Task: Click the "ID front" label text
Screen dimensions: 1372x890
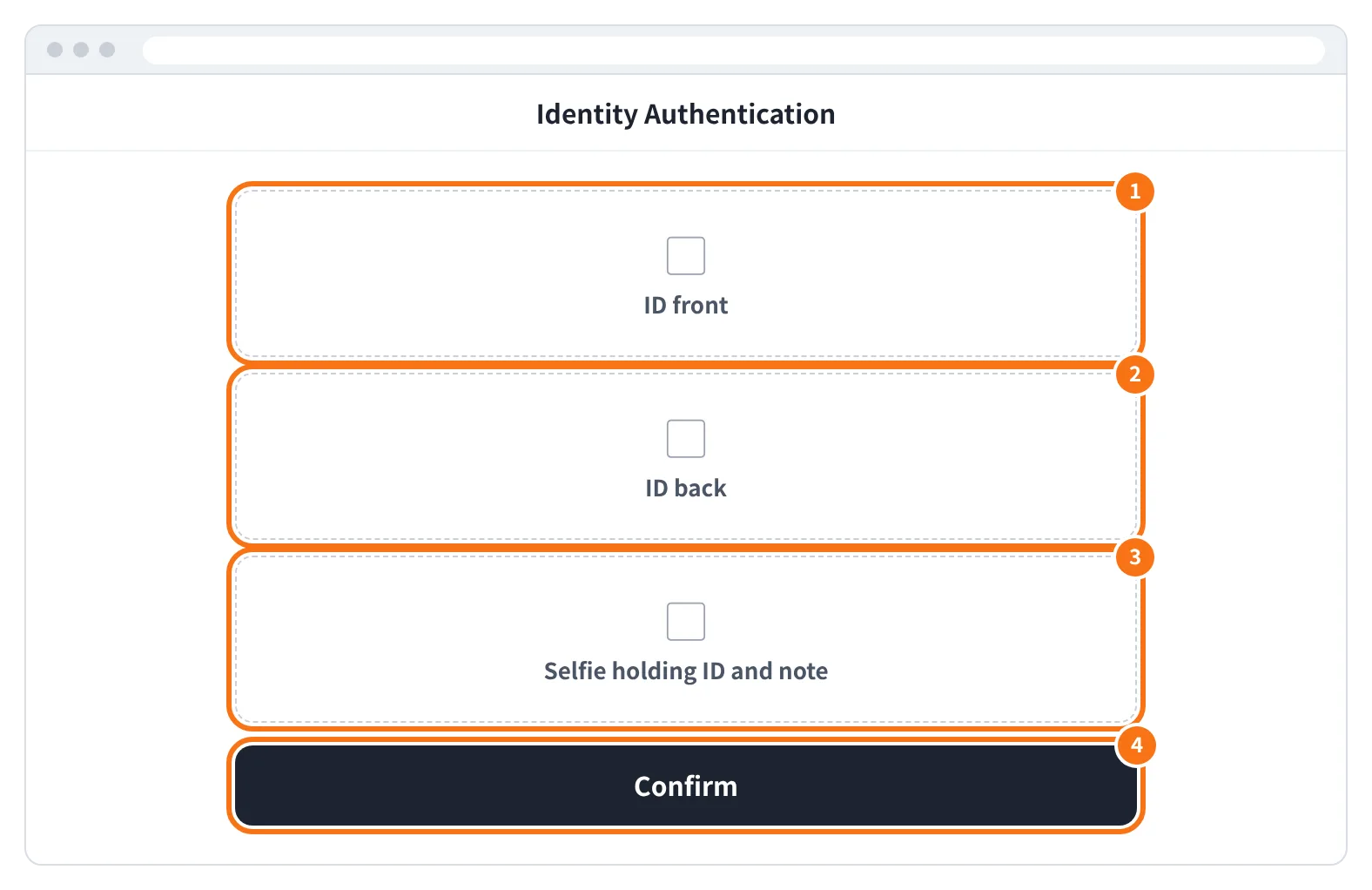Action: 686,306
